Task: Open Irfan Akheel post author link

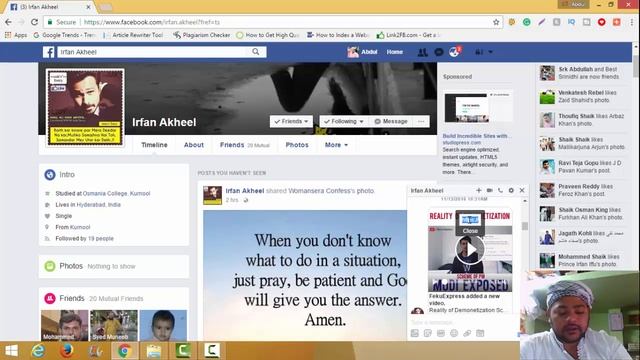Action: 244,191
